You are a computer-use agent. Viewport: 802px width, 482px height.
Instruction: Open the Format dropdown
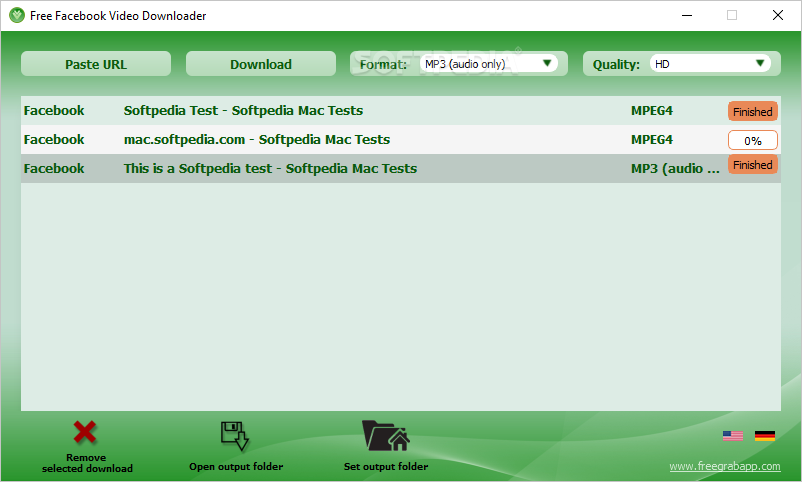point(488,63)
